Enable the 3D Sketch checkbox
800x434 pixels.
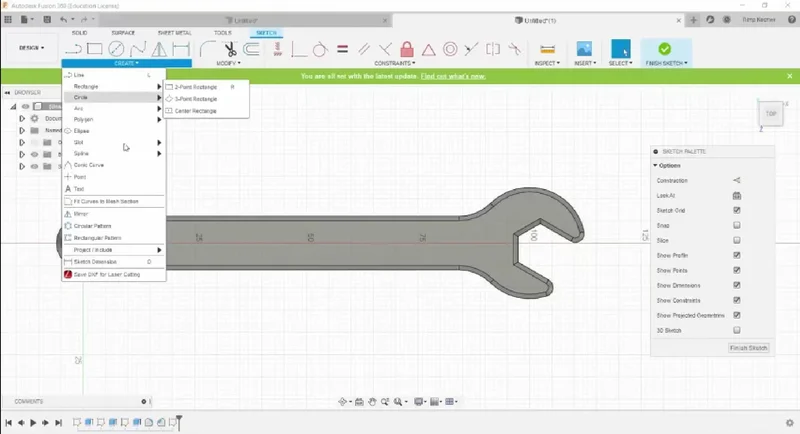(737, 330)
